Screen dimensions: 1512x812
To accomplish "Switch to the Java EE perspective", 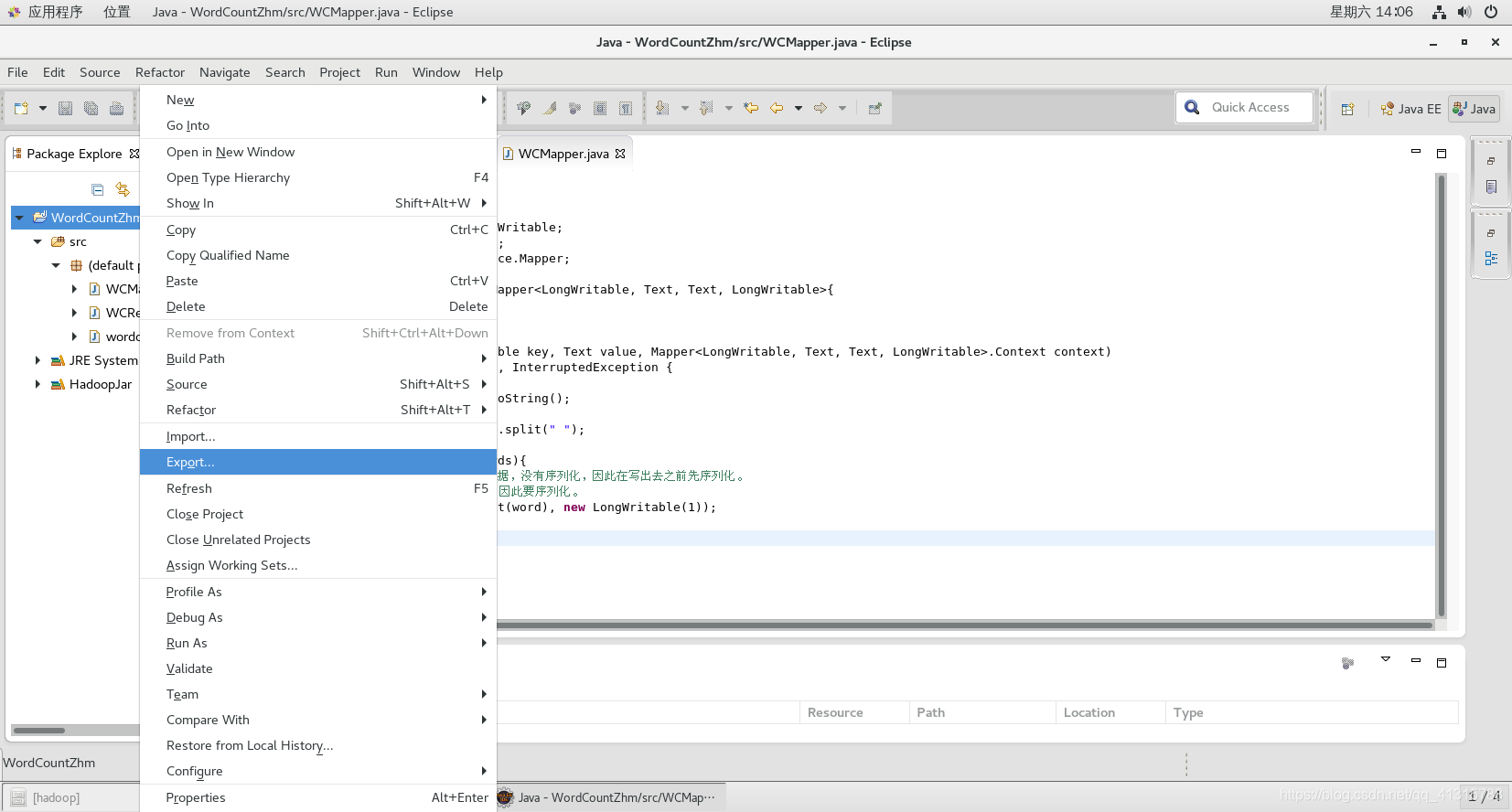I will pos(1410,109).
